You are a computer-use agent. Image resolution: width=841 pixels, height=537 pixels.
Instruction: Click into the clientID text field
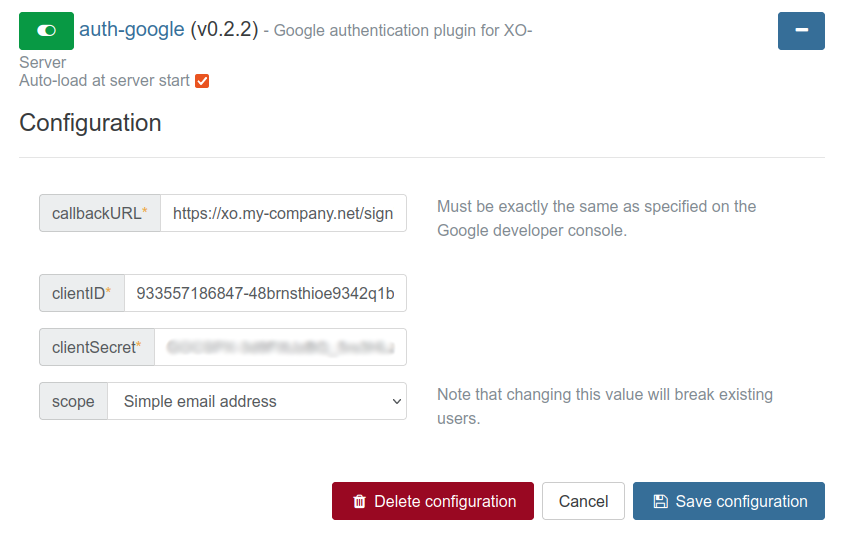click(x=265, y=293)
